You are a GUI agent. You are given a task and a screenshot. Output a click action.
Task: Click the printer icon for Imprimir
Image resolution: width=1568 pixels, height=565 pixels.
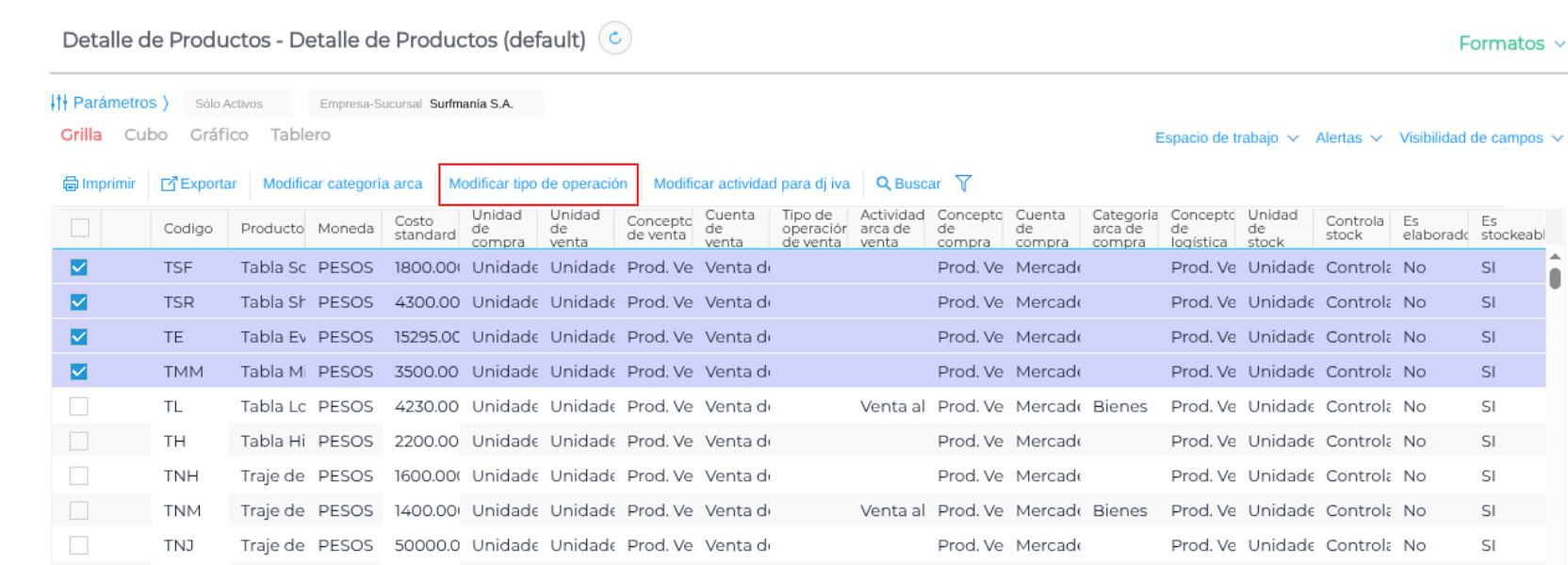point(71,184)
